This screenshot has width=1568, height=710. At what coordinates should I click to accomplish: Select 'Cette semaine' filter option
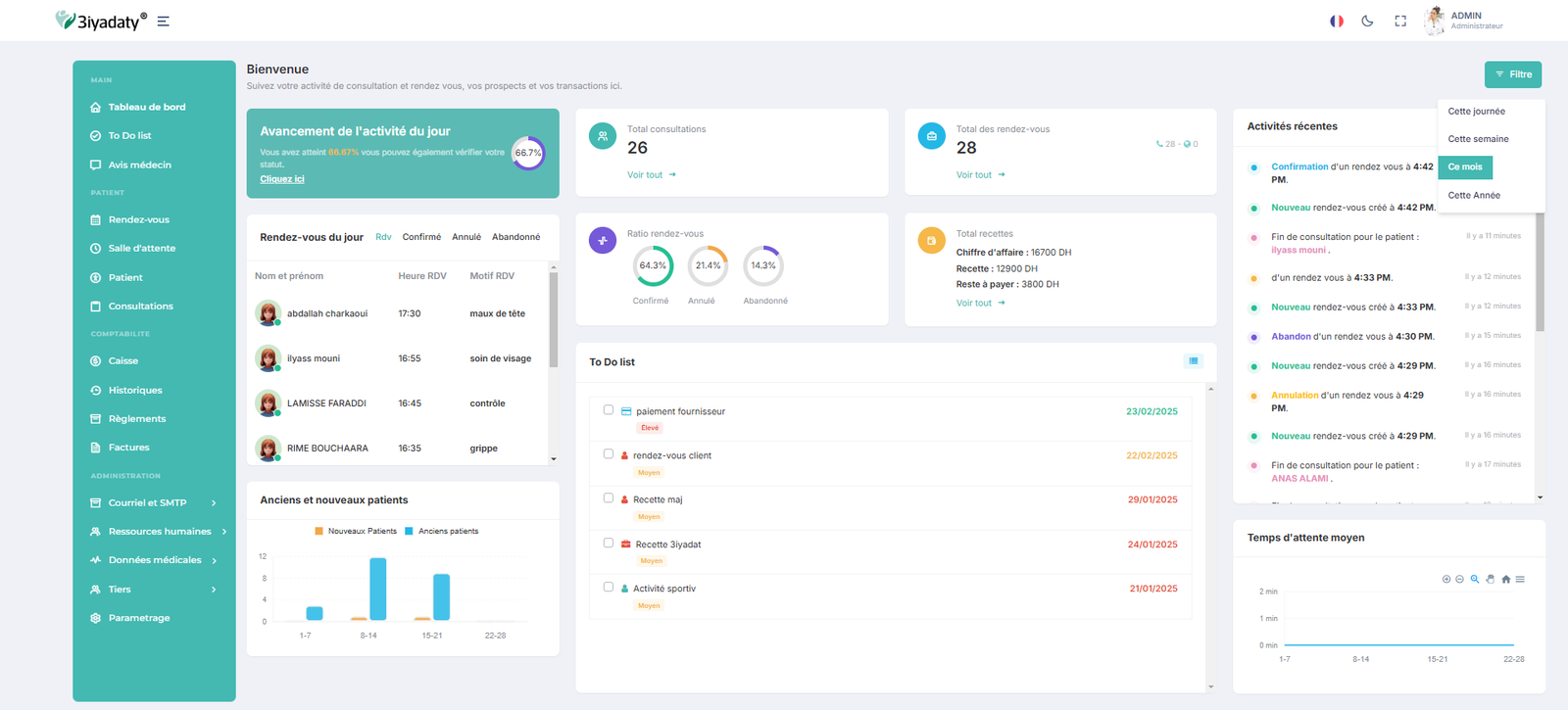1478,139
